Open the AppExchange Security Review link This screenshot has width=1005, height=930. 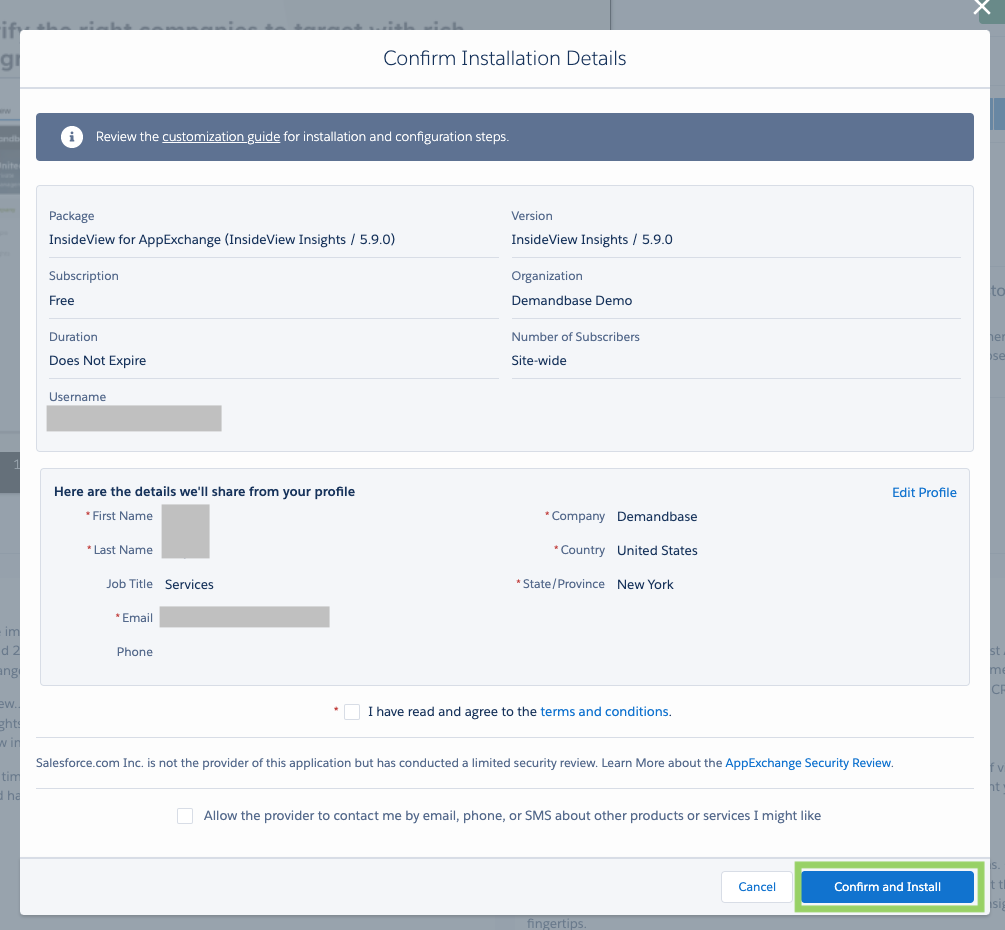[808, 763]
